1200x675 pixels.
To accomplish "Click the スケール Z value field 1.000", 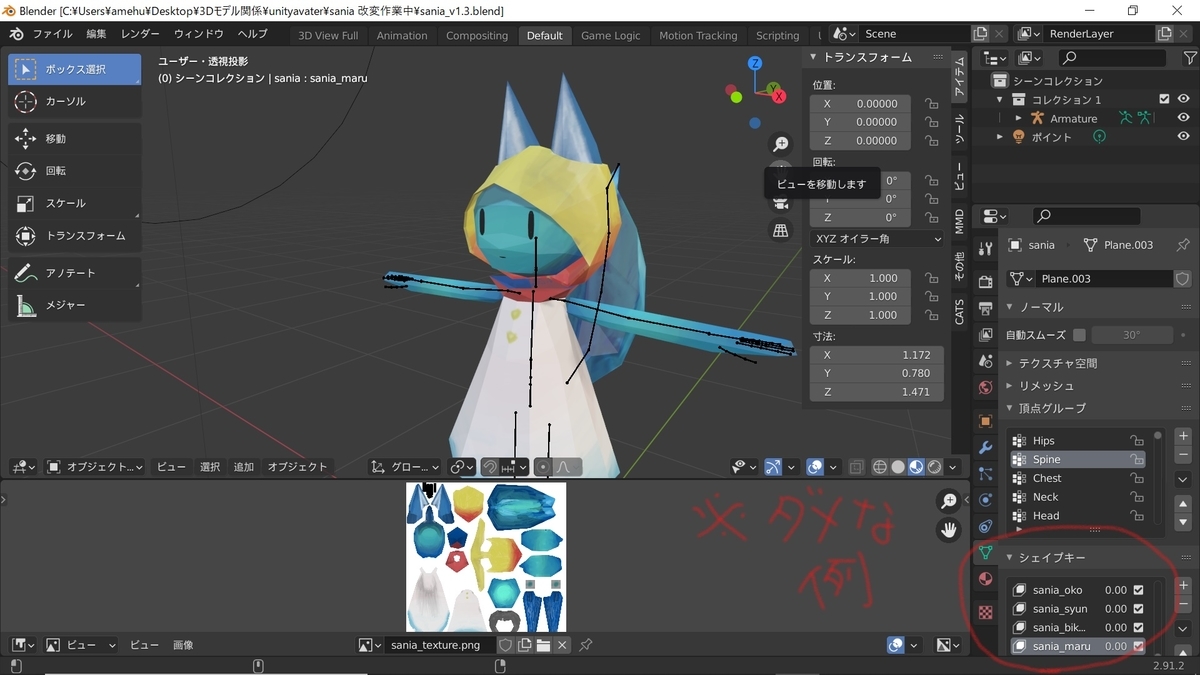I will coord(861,315).
